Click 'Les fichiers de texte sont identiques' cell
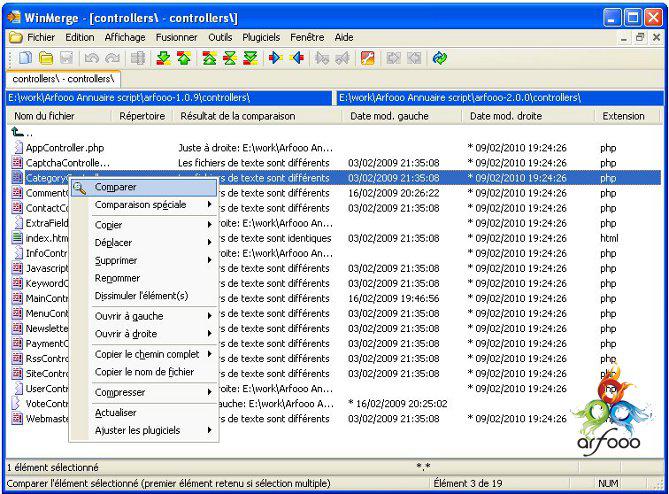The image size is (669, 494). pyautogui.click(x=275, y=238)
